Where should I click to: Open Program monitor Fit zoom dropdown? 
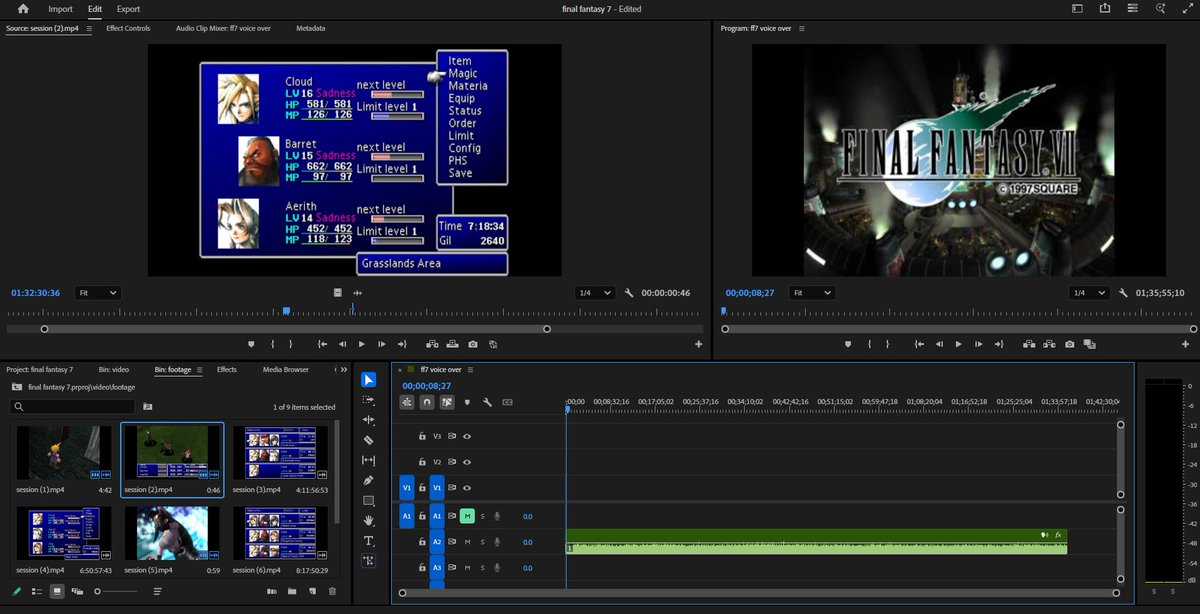[810, 293]
